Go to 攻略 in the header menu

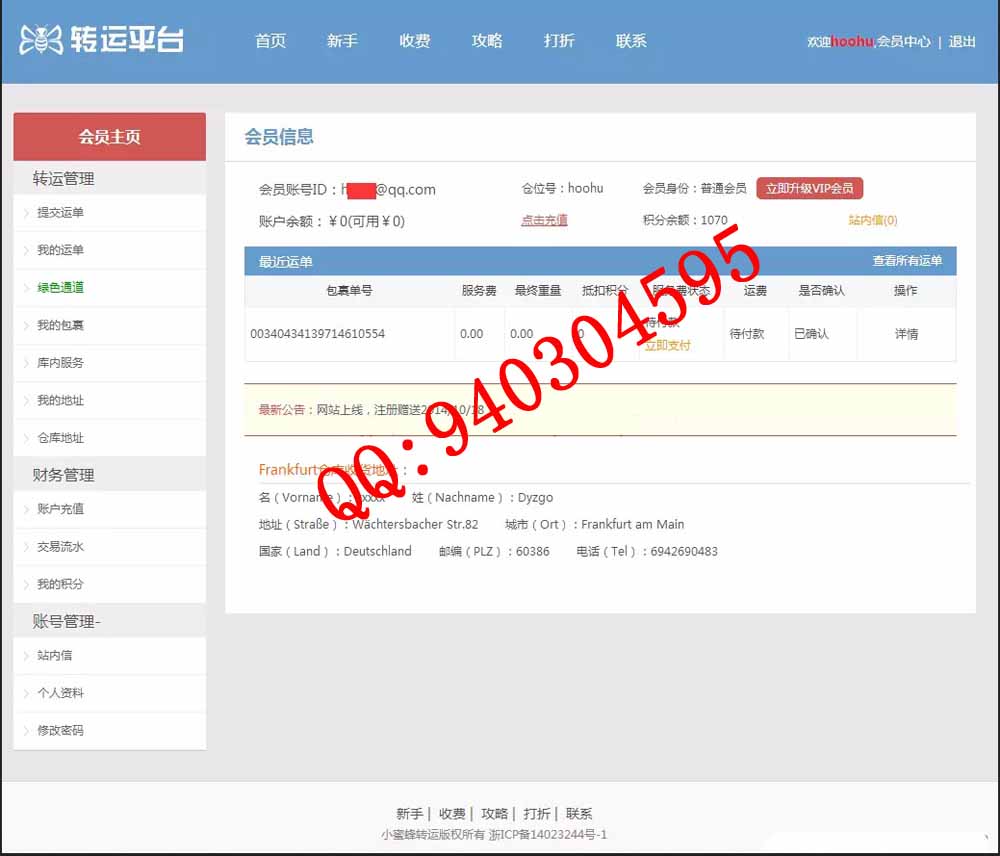(487, 41)
